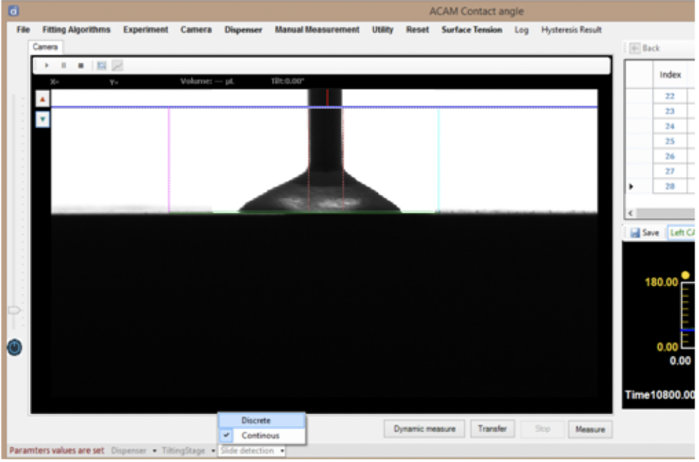Click the Save icon in results panel
699x462 pixels.
tap(644, 233)
